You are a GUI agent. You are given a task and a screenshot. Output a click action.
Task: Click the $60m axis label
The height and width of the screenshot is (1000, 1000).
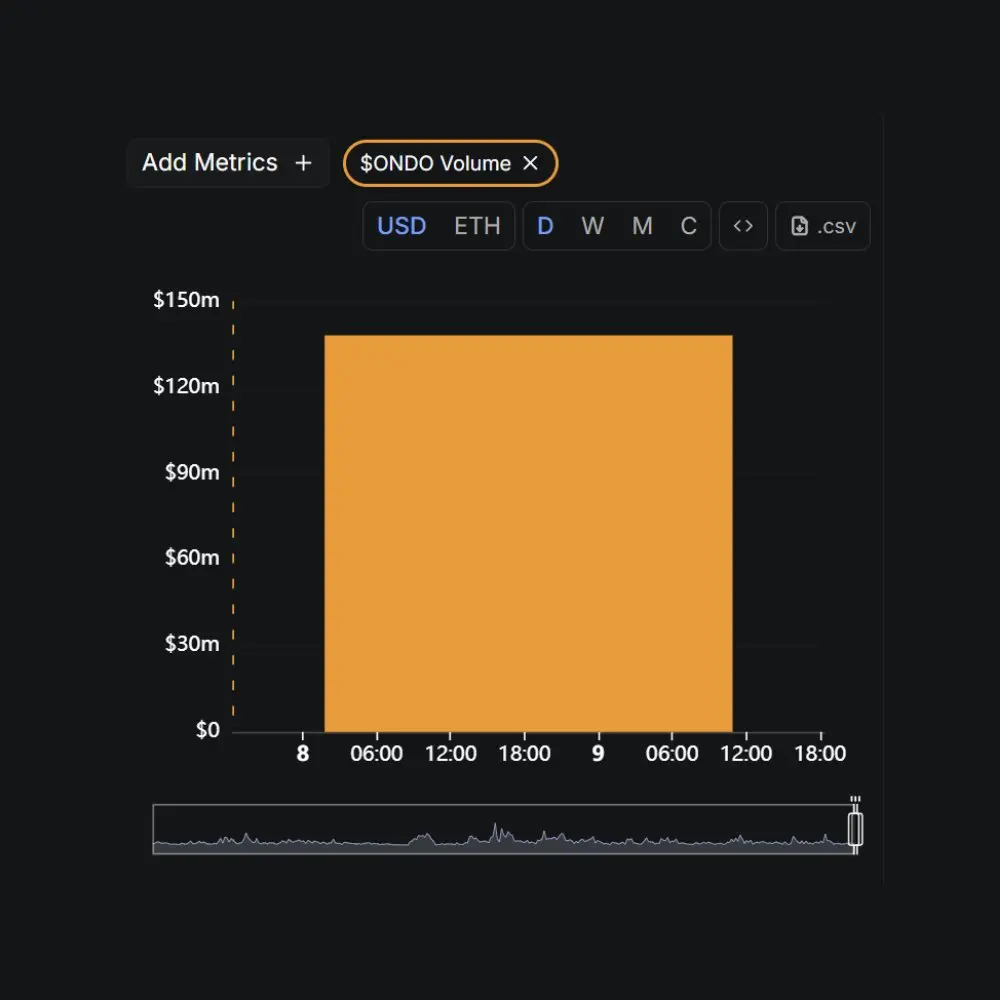191,557
